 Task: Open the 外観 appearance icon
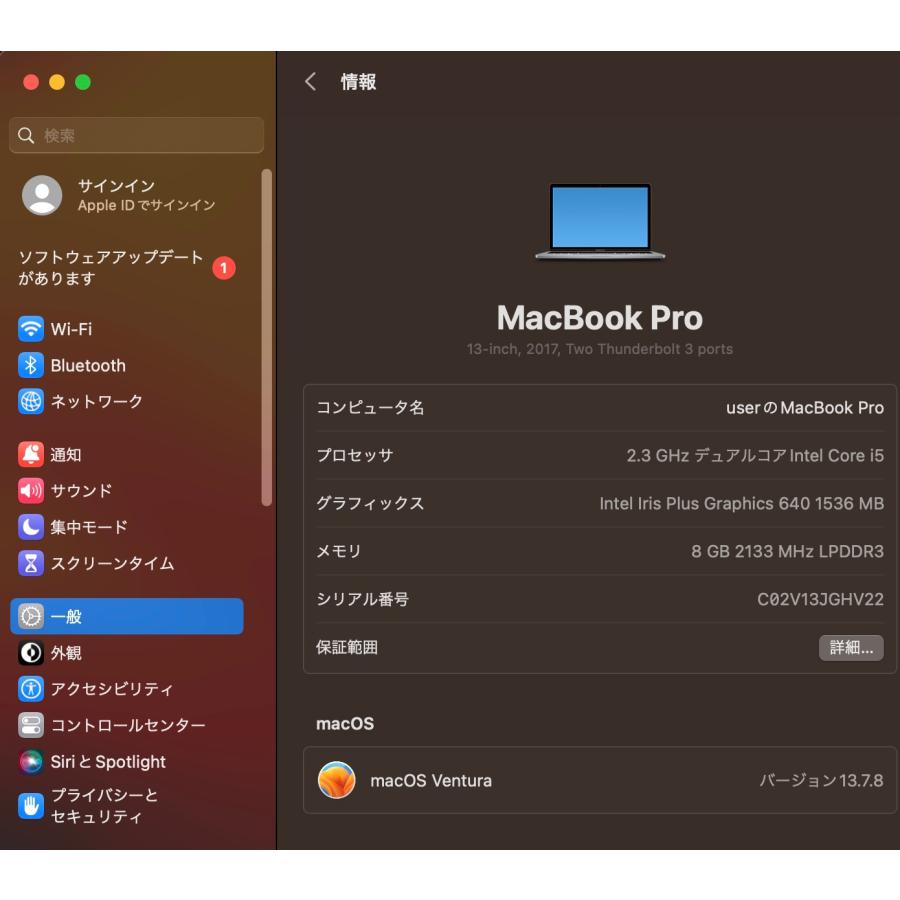[x=30, y=653]
